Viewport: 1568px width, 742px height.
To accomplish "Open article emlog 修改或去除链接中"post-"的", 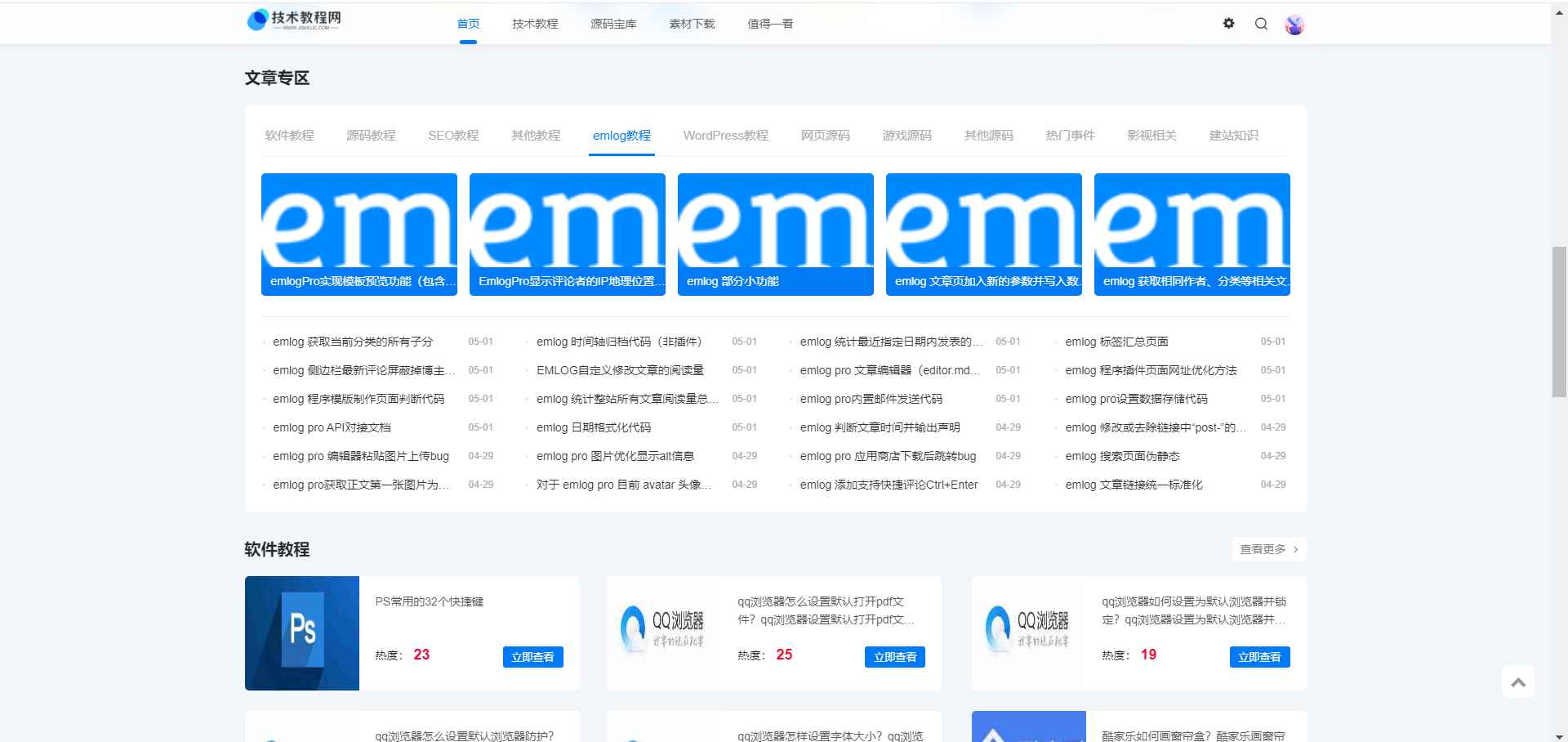I will click(x=1156, y=427).
